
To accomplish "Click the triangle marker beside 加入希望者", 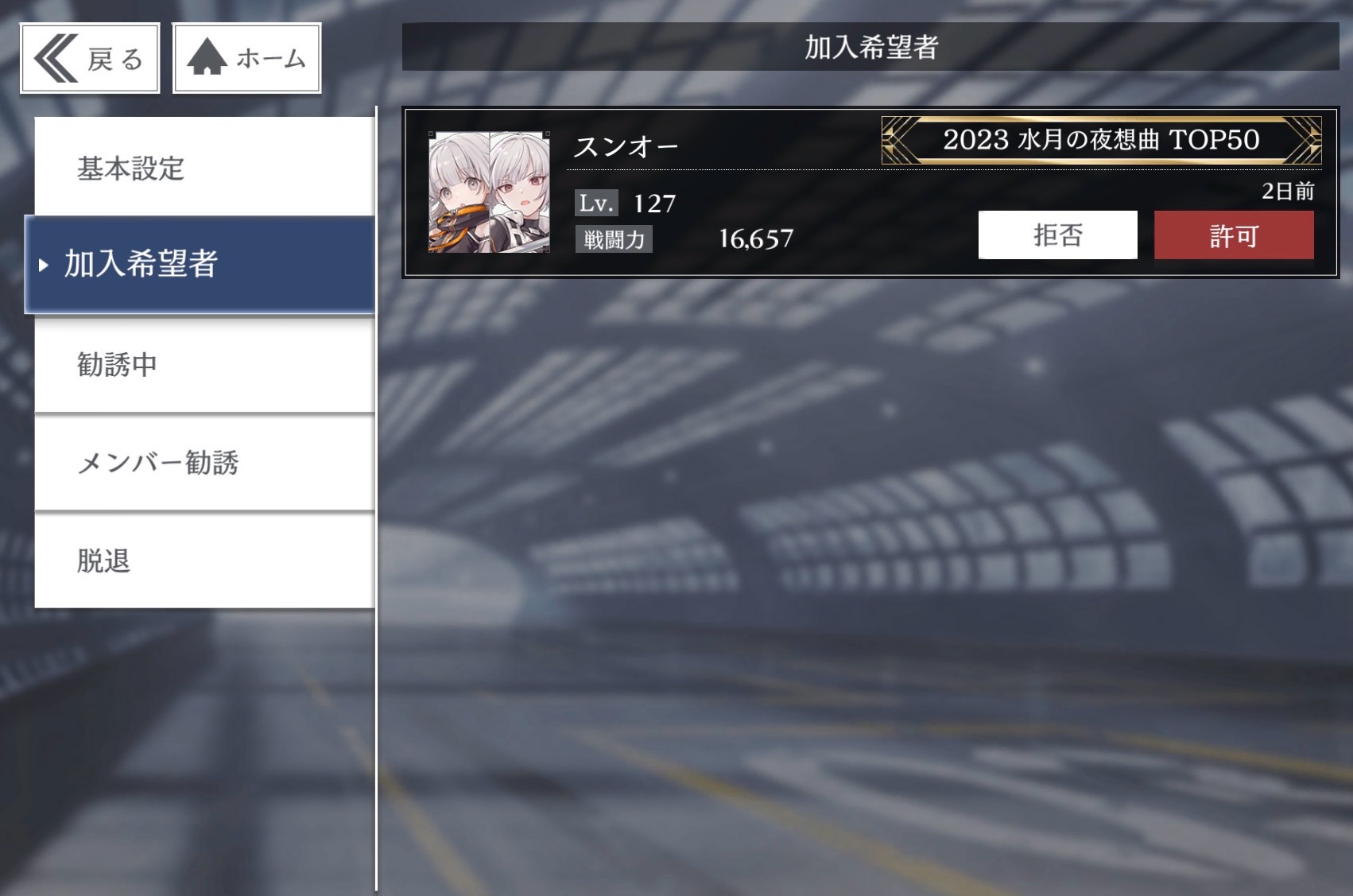I will 44,265.
